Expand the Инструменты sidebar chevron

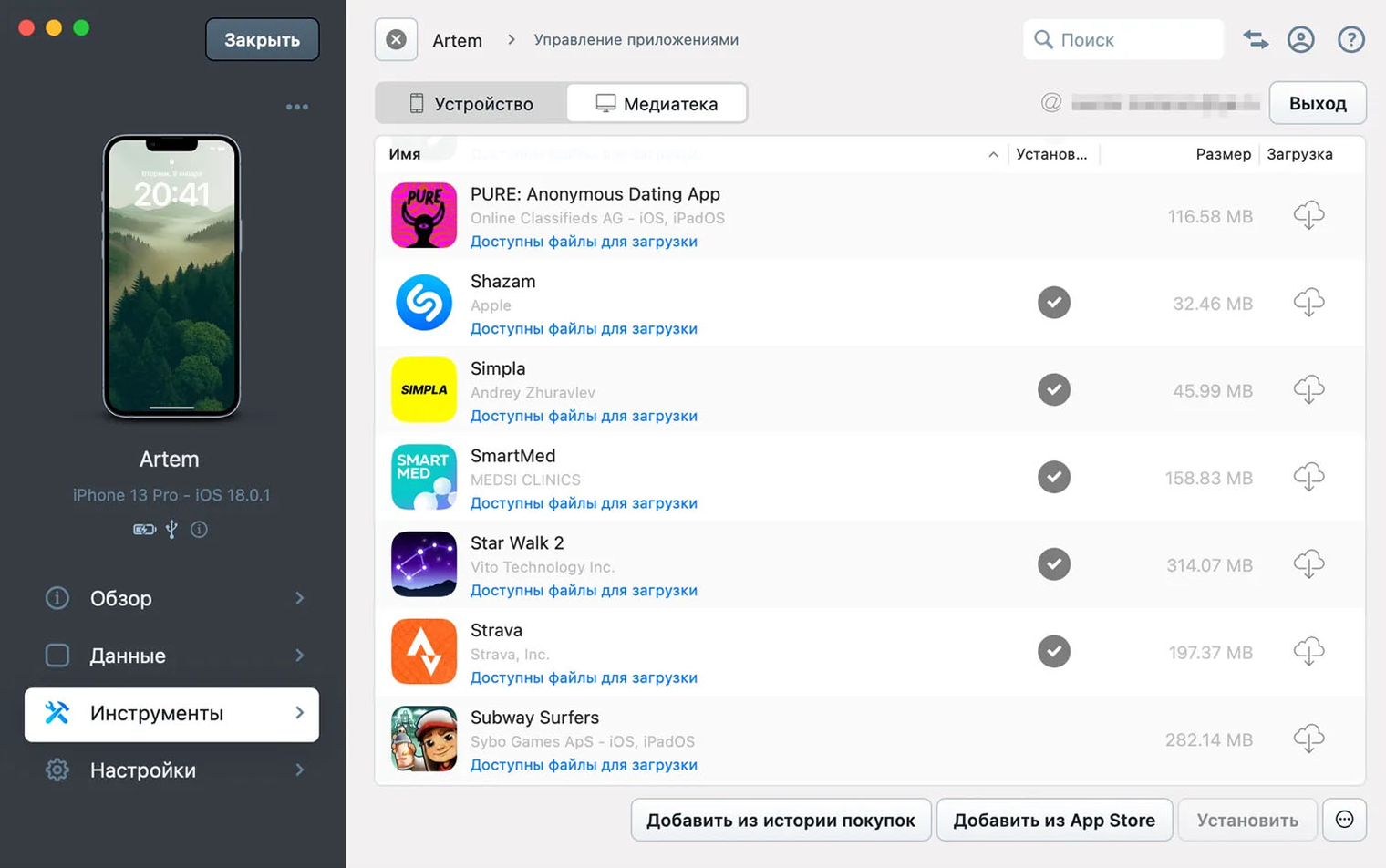[299, 713]
